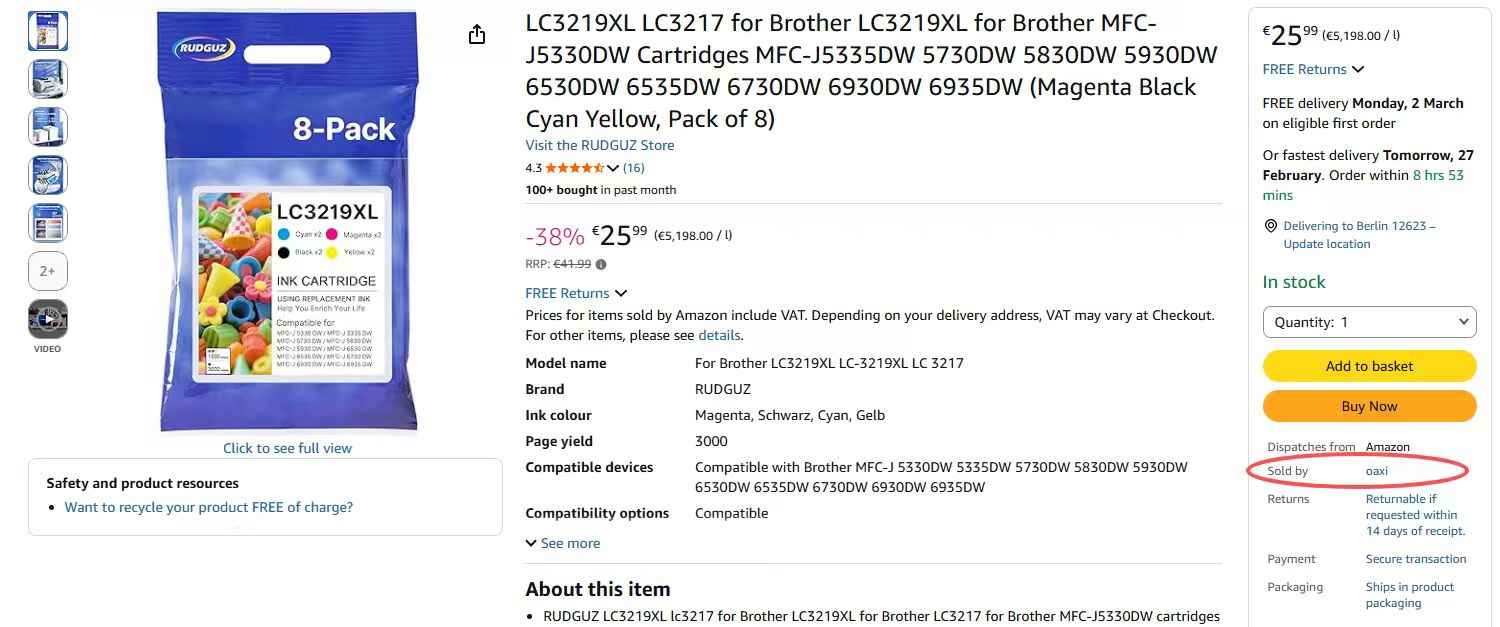Open the Quantity dropdown
The image size is (1500, 627).
point(1369,322)
